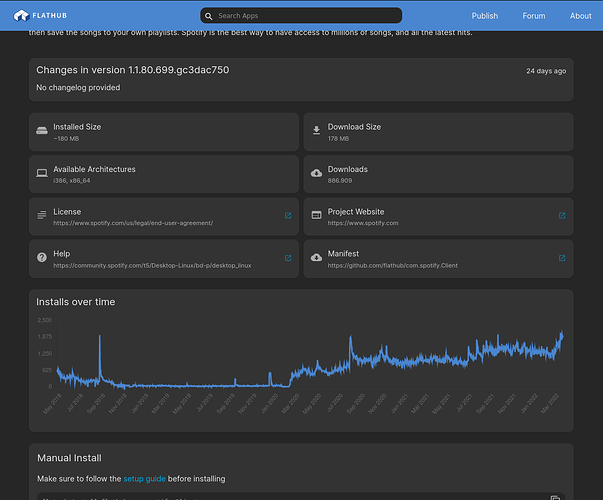Follow the setup guide link
Viewport: 603px width, 500px height.
tap(144, 479)
